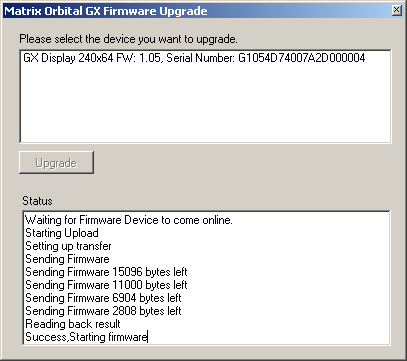This screenshot has width=407, height=361.
Task: Click the 'Sending Firmware 6904 bytes left' line
Action: point(103,298)
